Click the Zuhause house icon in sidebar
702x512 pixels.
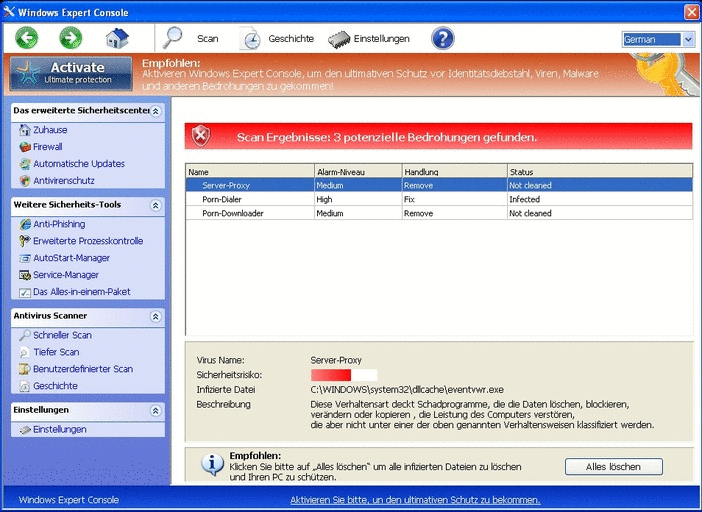(25, 130)
